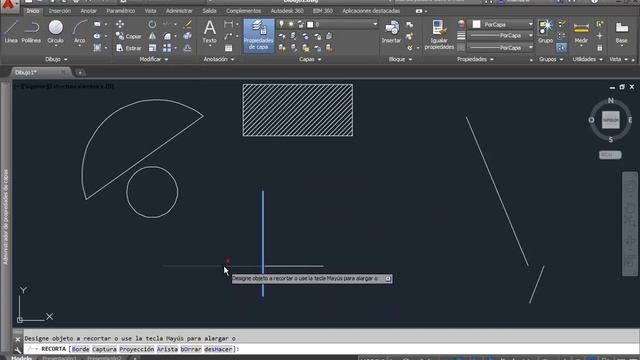The height and width of the screenshot is (360, 640).
Task: Expand the Modificar panel
Action: tap(154, 59)
